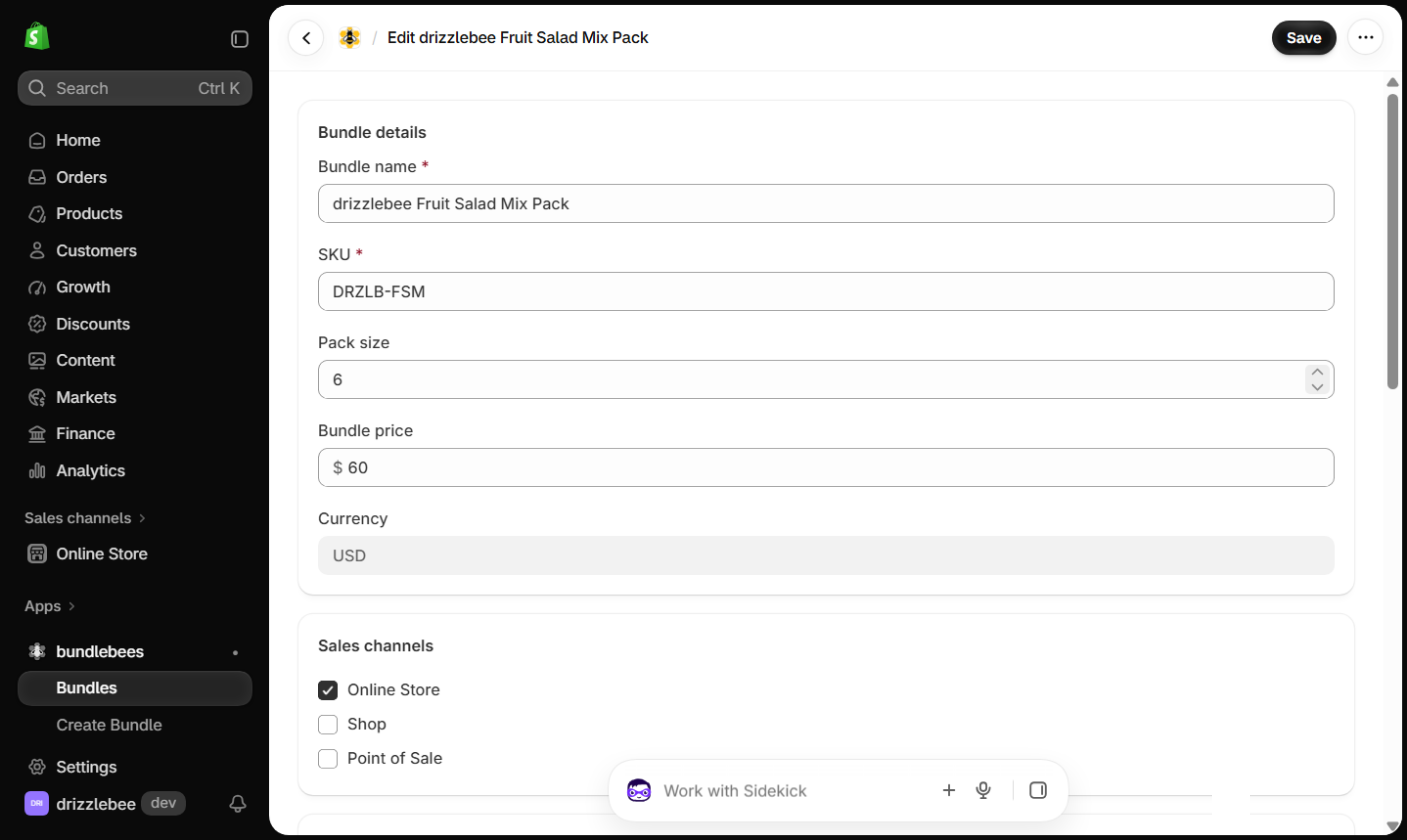Expand the Sales channels sidebar section
Viewport: 1407px width, 840px height.
click(85, 518)
